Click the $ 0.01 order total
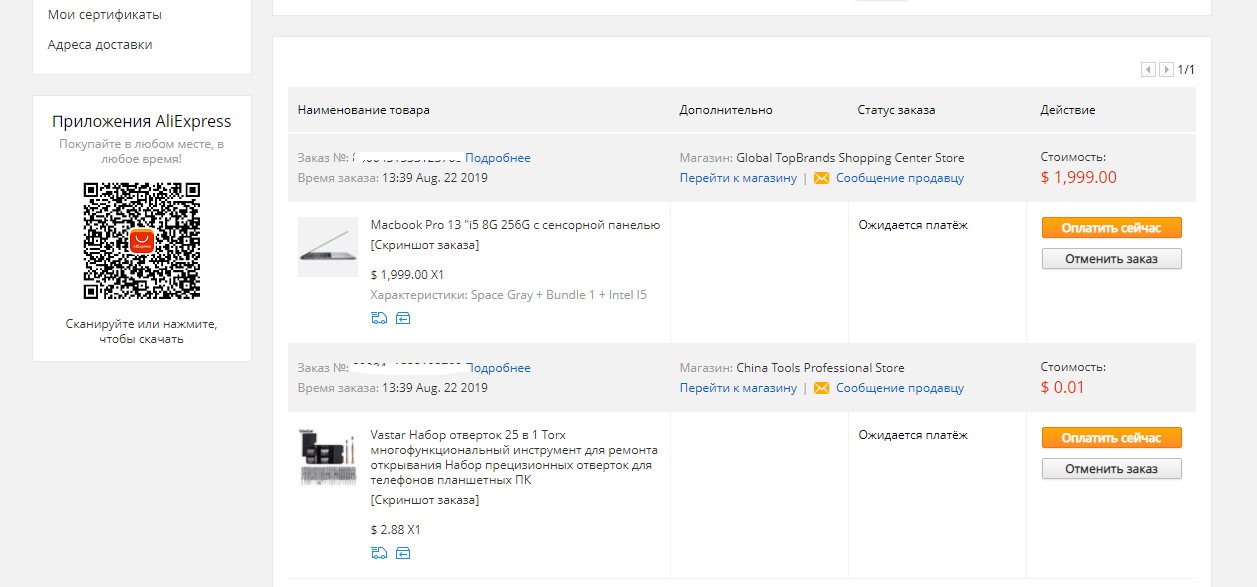The width and height of the screenshot is (1257, 587). (x=1063, y=388)
